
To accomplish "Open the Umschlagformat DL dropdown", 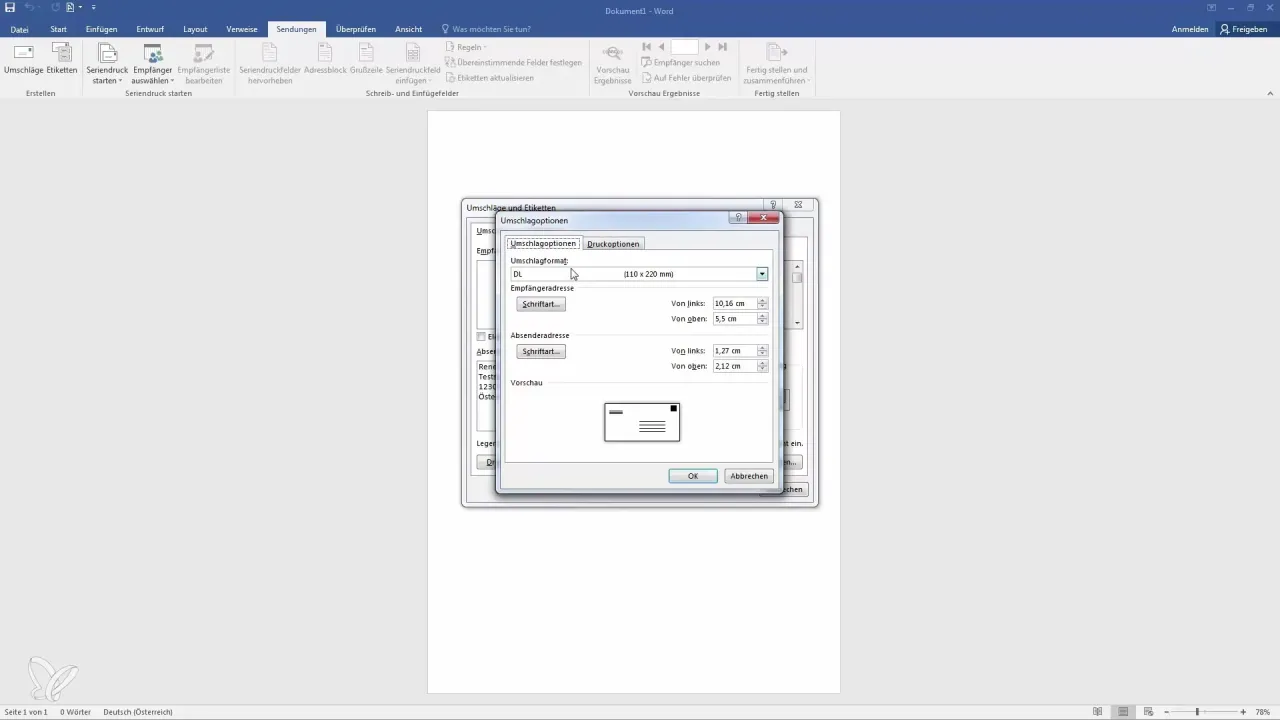I will point(762,274).
